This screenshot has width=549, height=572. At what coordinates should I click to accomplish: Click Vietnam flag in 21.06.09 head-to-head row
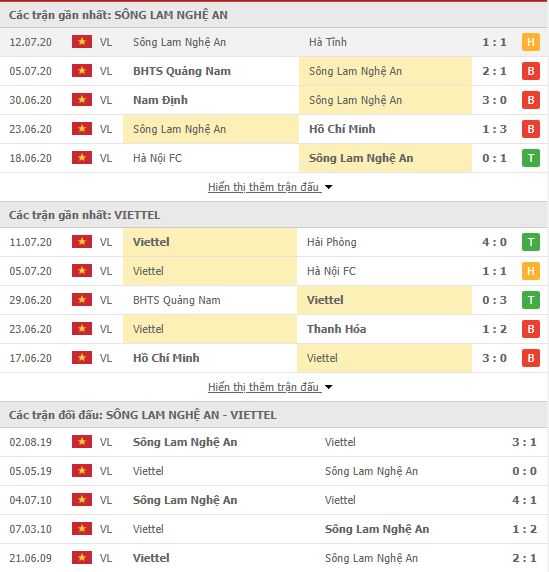pos(82,558)
